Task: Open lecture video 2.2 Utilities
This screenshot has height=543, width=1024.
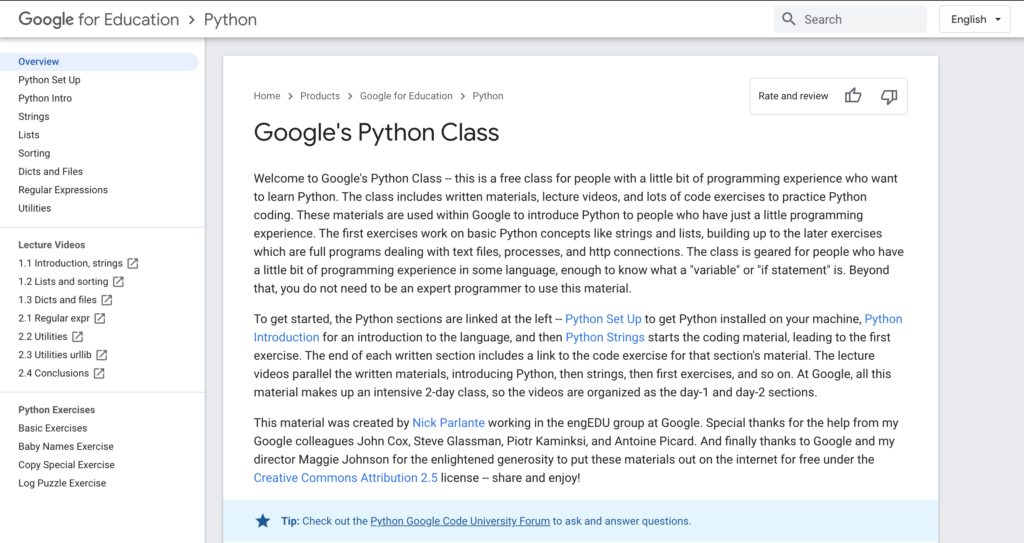Action: click(x=42, y=337)
